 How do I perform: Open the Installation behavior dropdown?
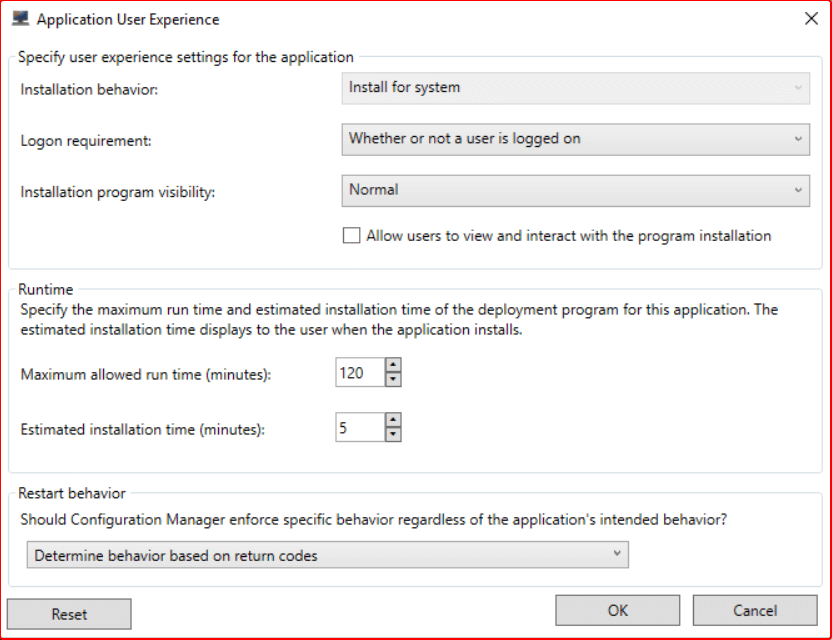click(x=575, y=88)
